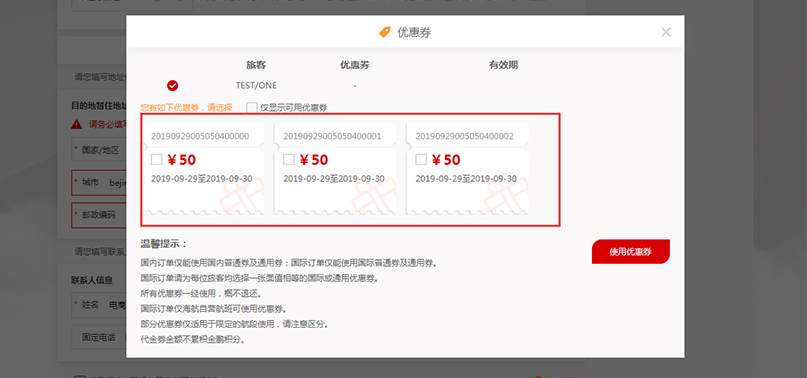Click the 姓名 field in background contact section
807x378 pixels.
click(99, 305)
